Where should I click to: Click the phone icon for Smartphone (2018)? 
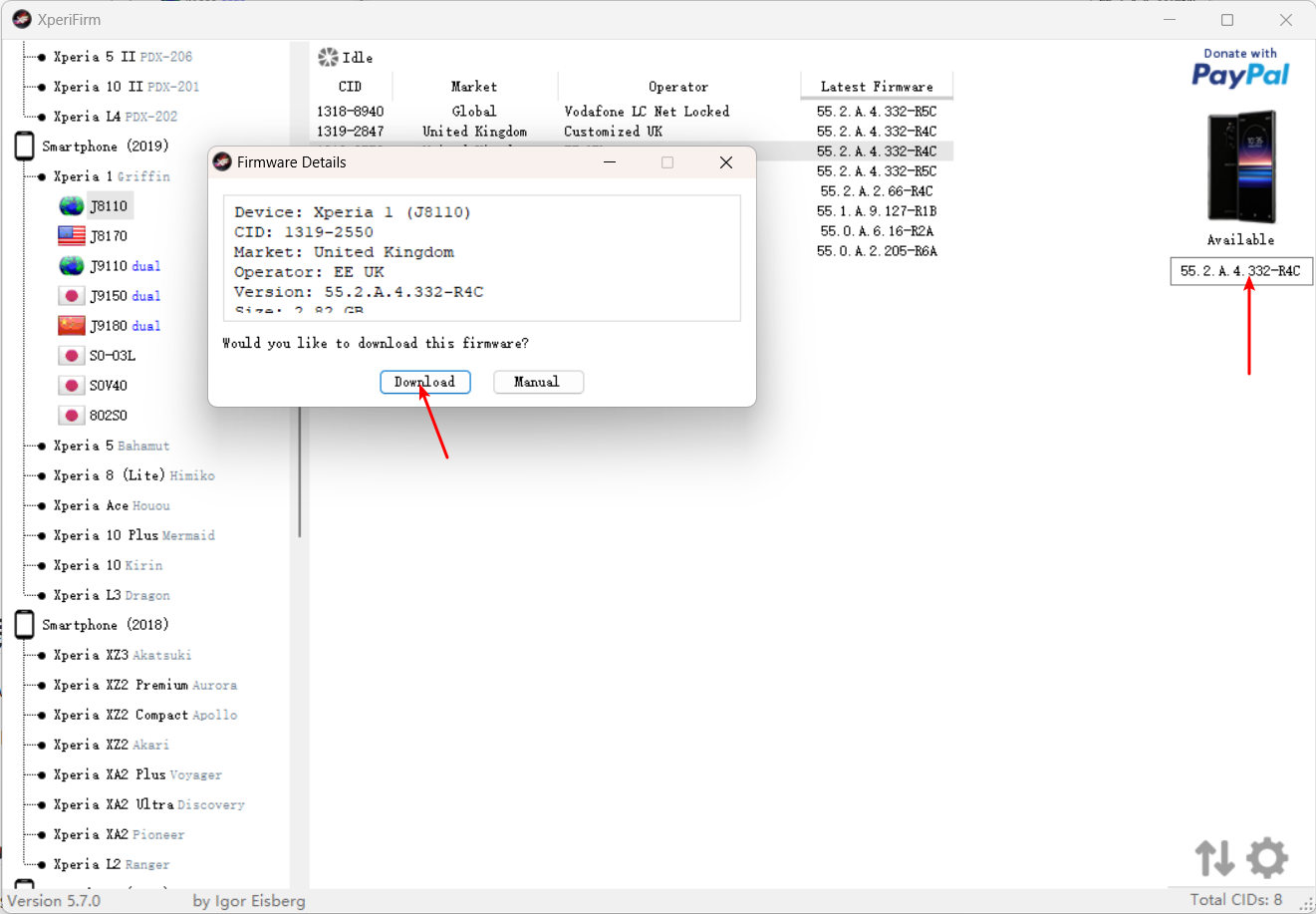pyautogui.click(x=25, y=625)
